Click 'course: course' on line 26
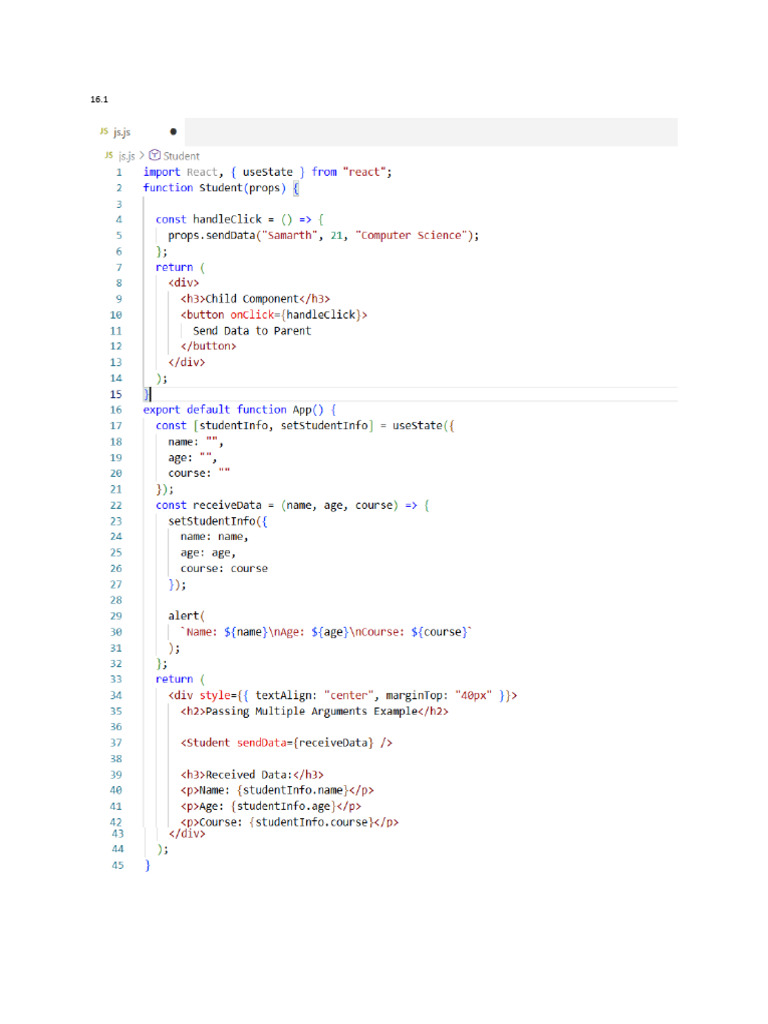The height and width of the screenshot is (1024, 768). point(224,569)
